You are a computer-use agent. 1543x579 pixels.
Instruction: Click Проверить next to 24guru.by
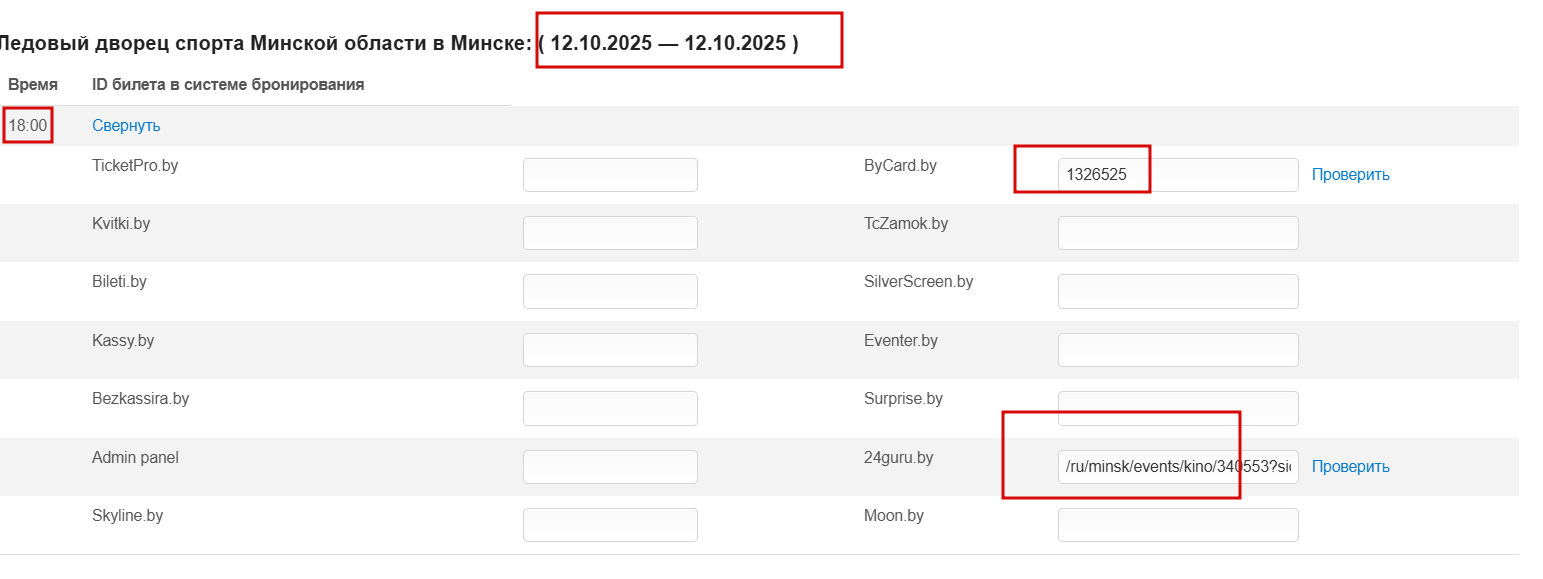click(1350, 467)
